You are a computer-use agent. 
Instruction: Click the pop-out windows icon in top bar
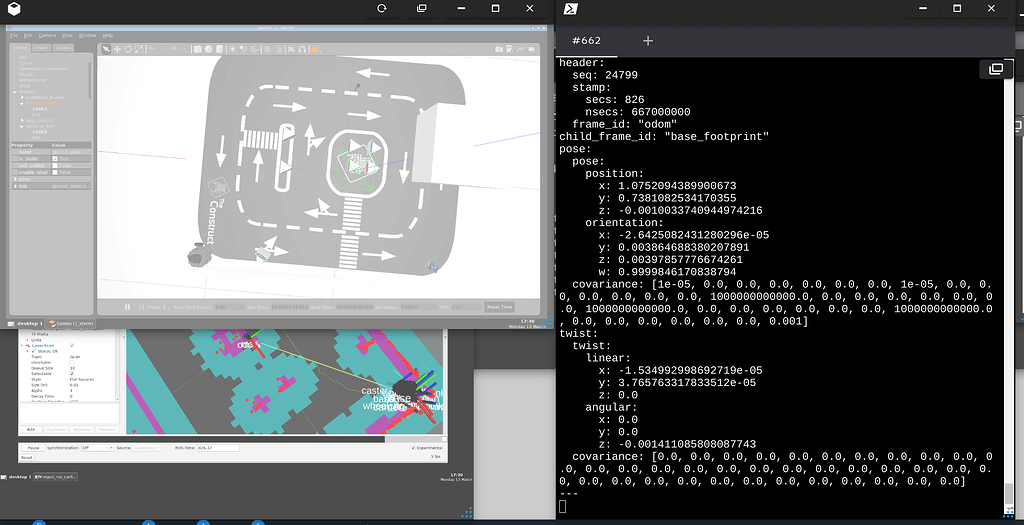[421, 8]
